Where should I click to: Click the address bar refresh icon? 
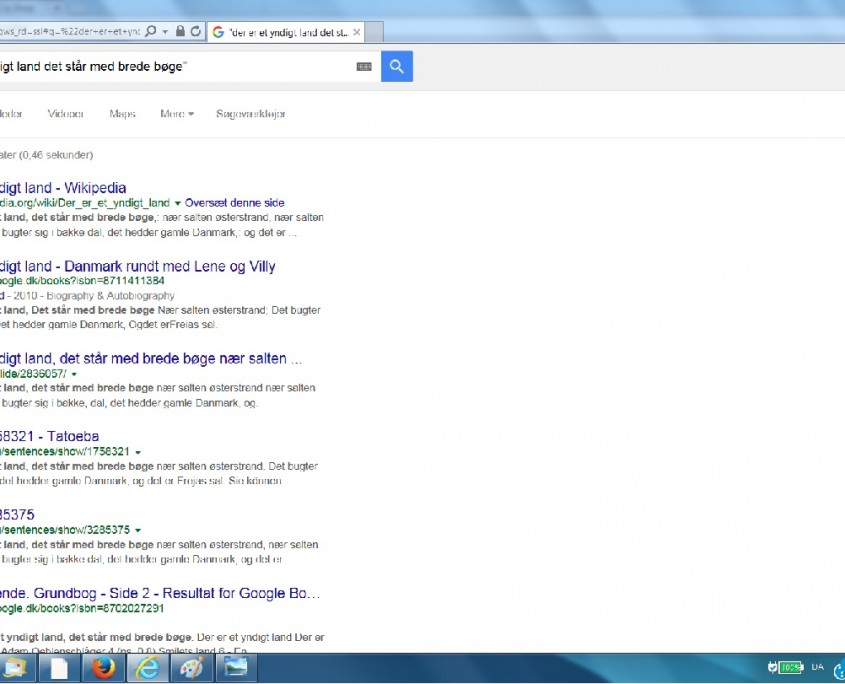coord(195,32)
